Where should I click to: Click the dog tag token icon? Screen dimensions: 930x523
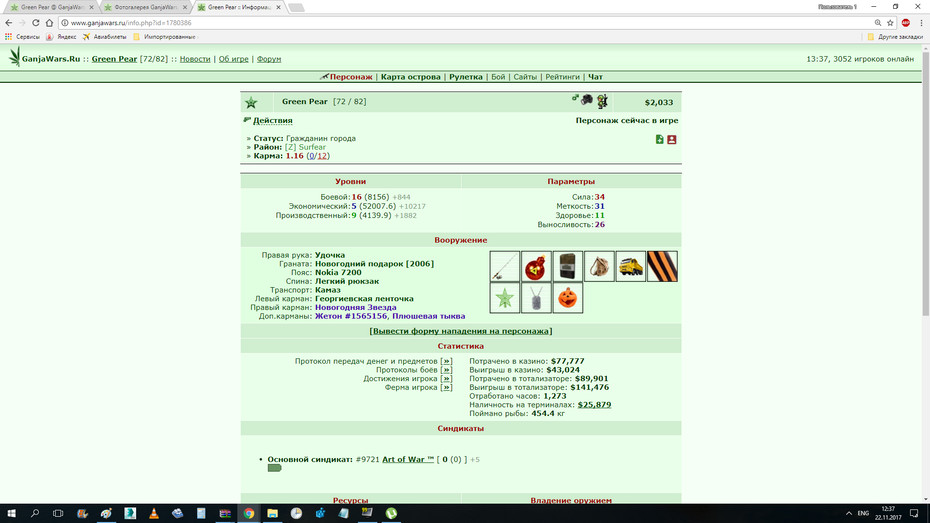pyautogui.click(x=536, y=298)
